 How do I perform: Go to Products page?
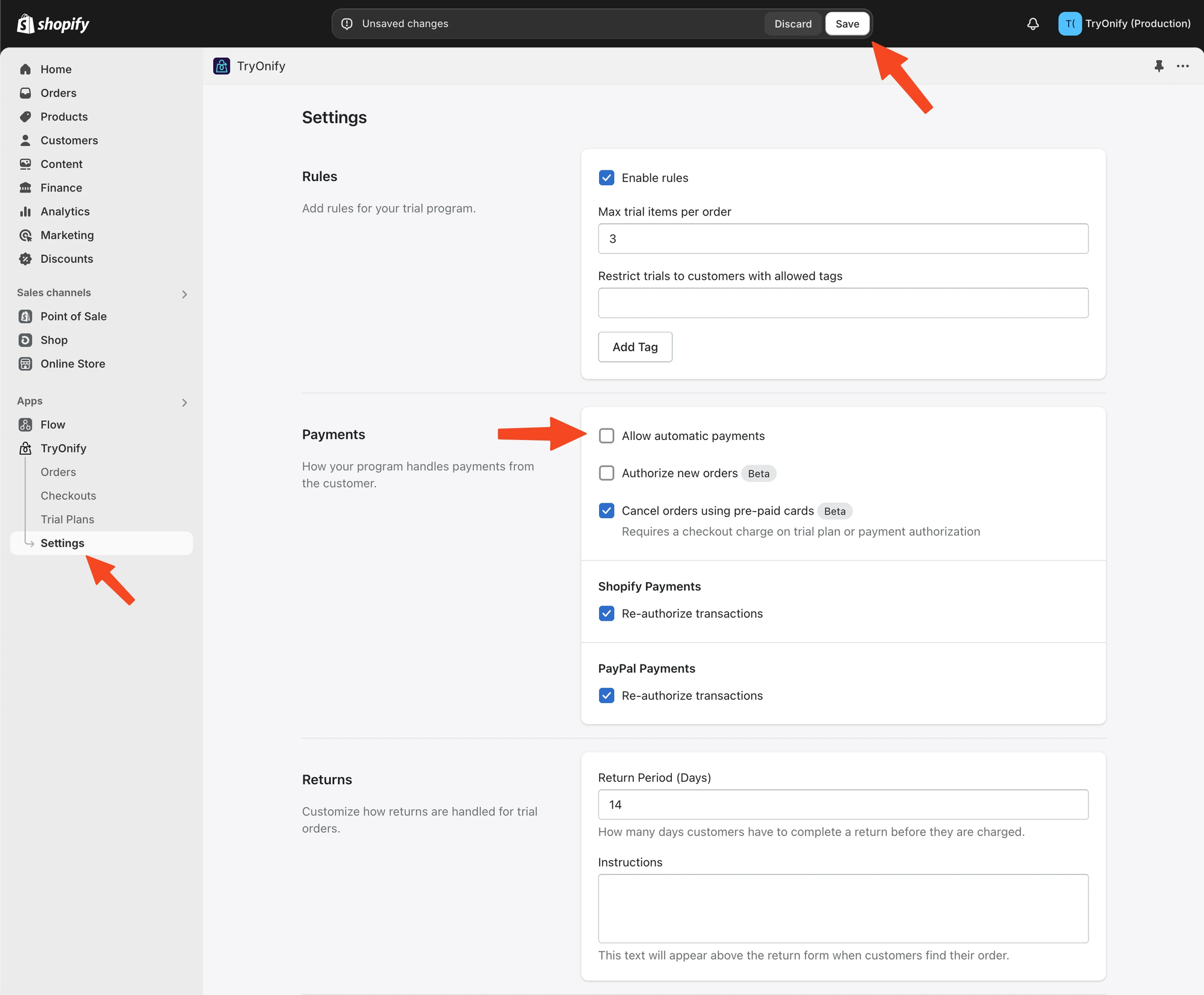click(x=101, y=117)
